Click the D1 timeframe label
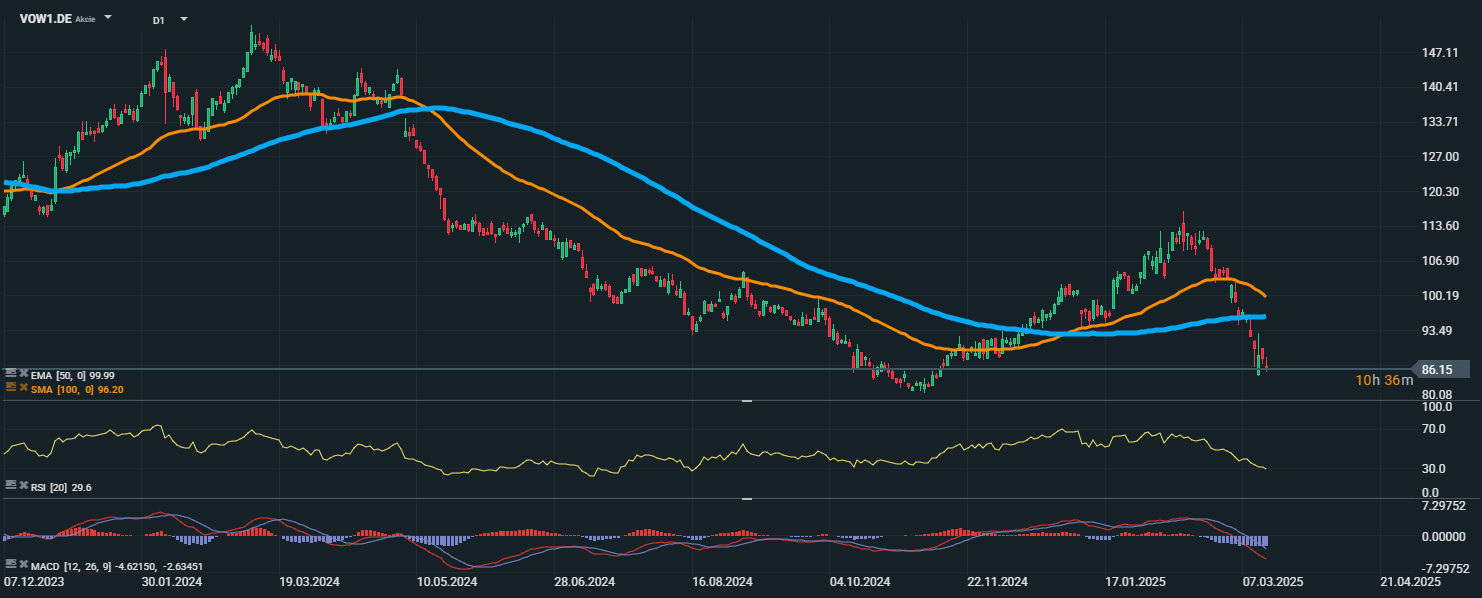Screen dimensions: 1482x598 [x=159, y=19]
